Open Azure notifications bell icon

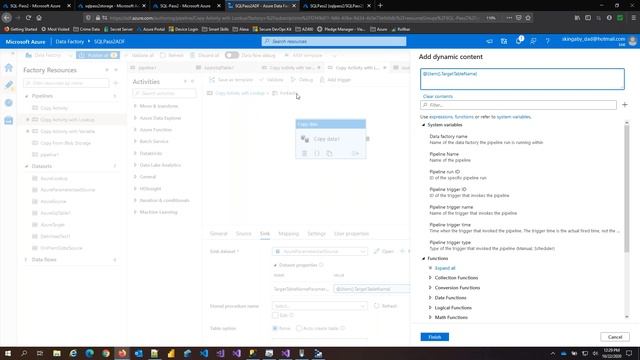click(x=519, y=41)
